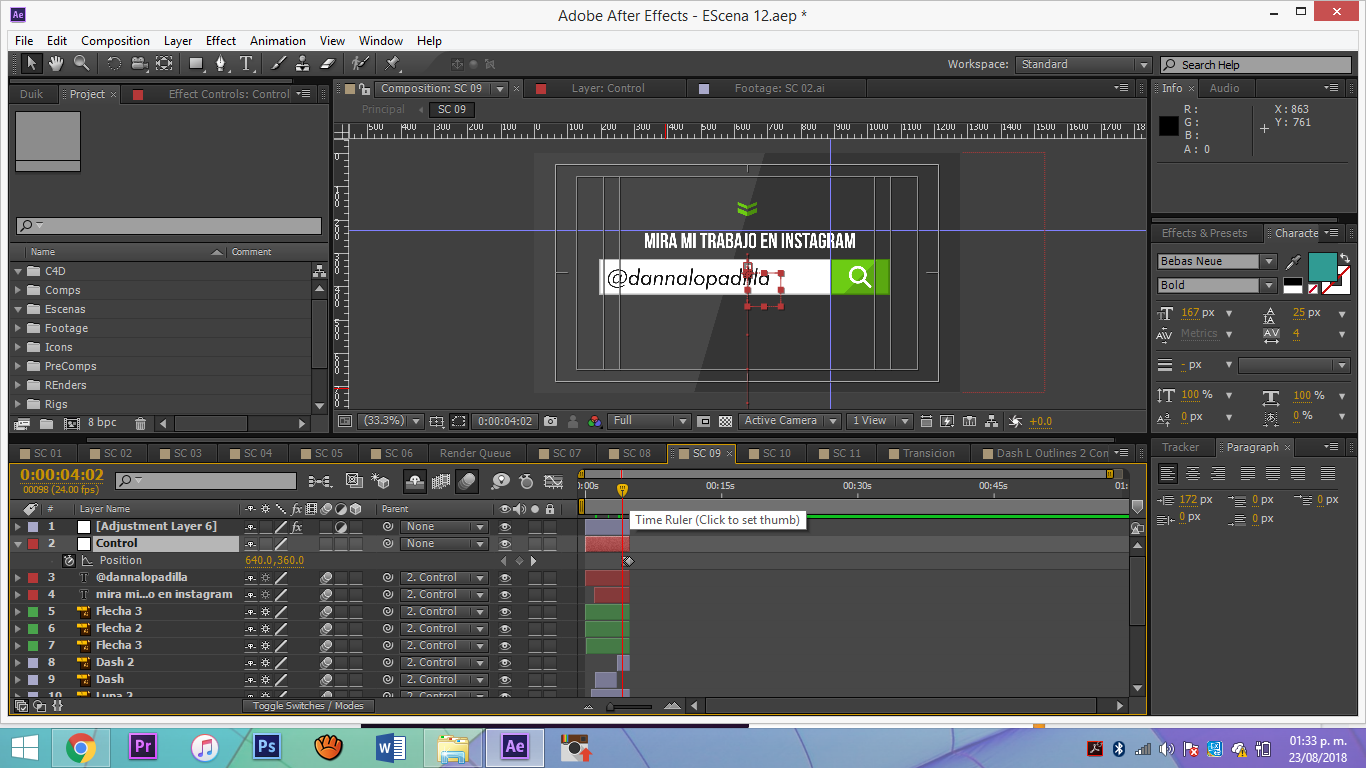Open the Animation menu
Screen dimensions: 1366x768
[x=278, y=41]
